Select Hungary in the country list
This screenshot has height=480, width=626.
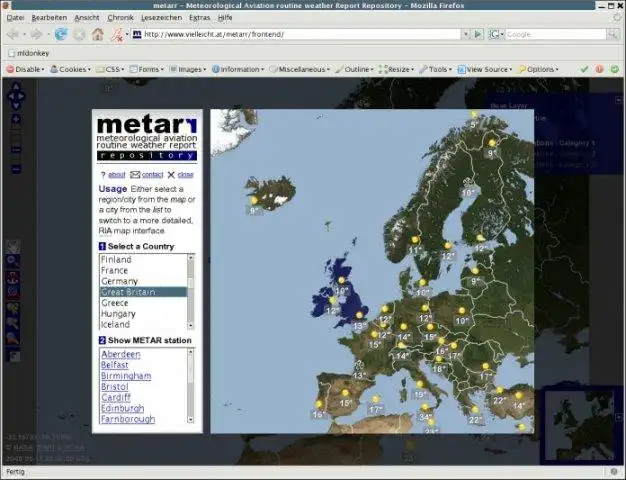[143, 313]
